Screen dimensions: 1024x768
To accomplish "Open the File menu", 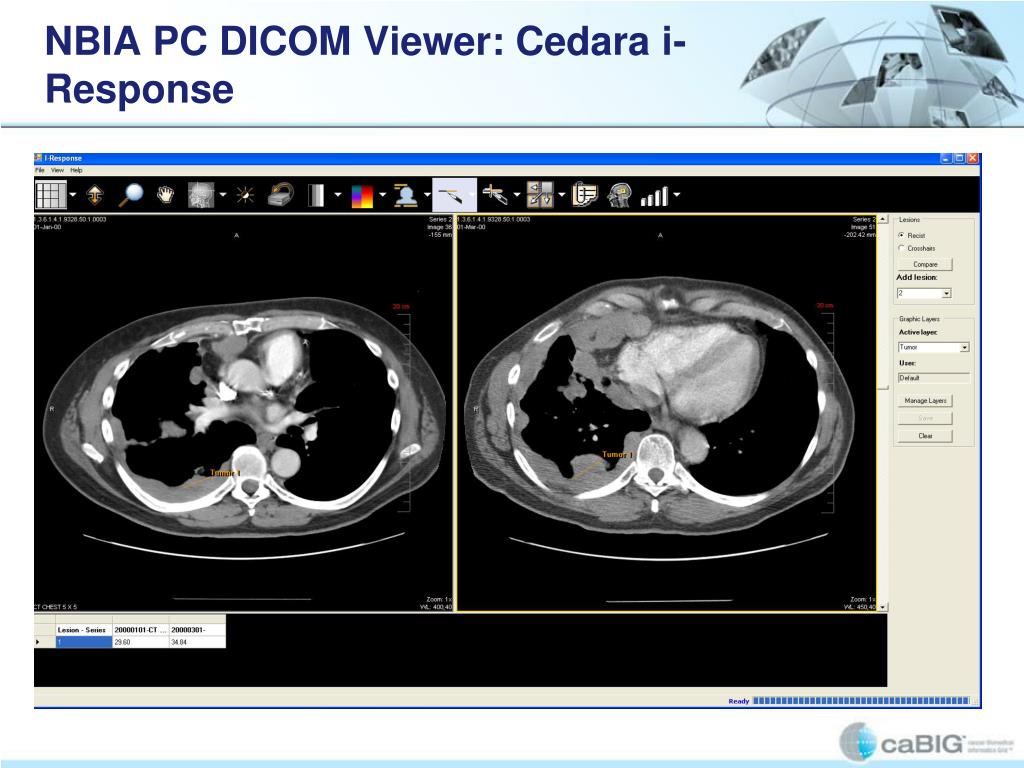I will click(40, 170).
